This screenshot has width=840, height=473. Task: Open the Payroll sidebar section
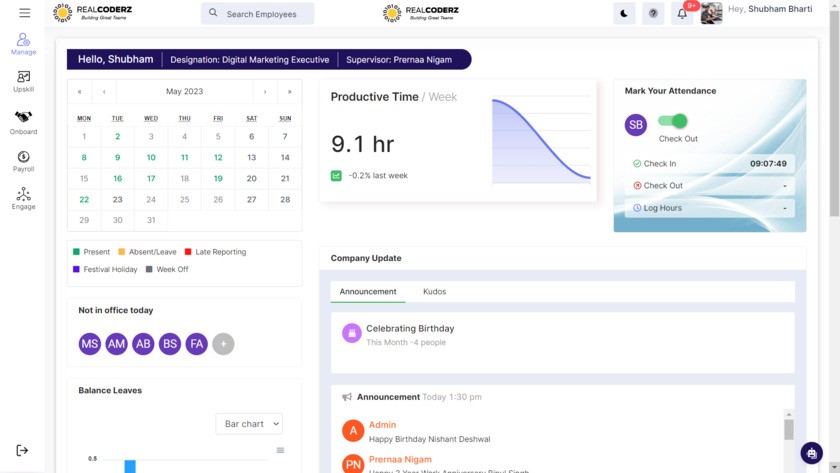[x=23, y=161]
